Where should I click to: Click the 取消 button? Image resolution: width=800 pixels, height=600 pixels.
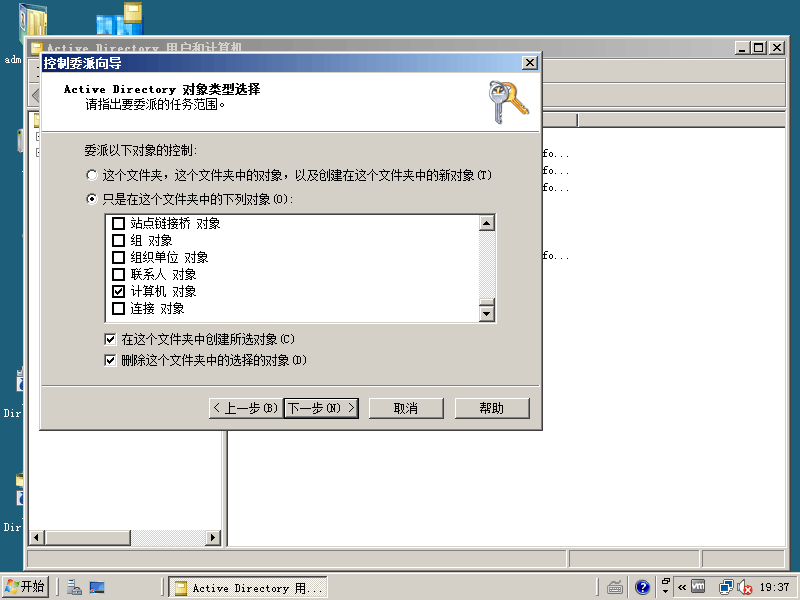pyautogui.click(x=406, y=408)
